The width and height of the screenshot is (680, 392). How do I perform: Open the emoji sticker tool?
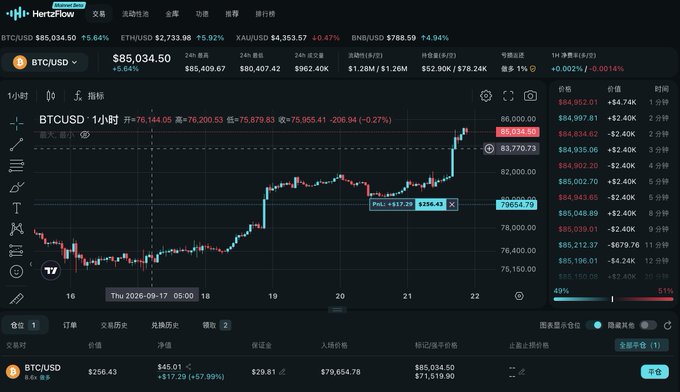[x=16, y=271]
